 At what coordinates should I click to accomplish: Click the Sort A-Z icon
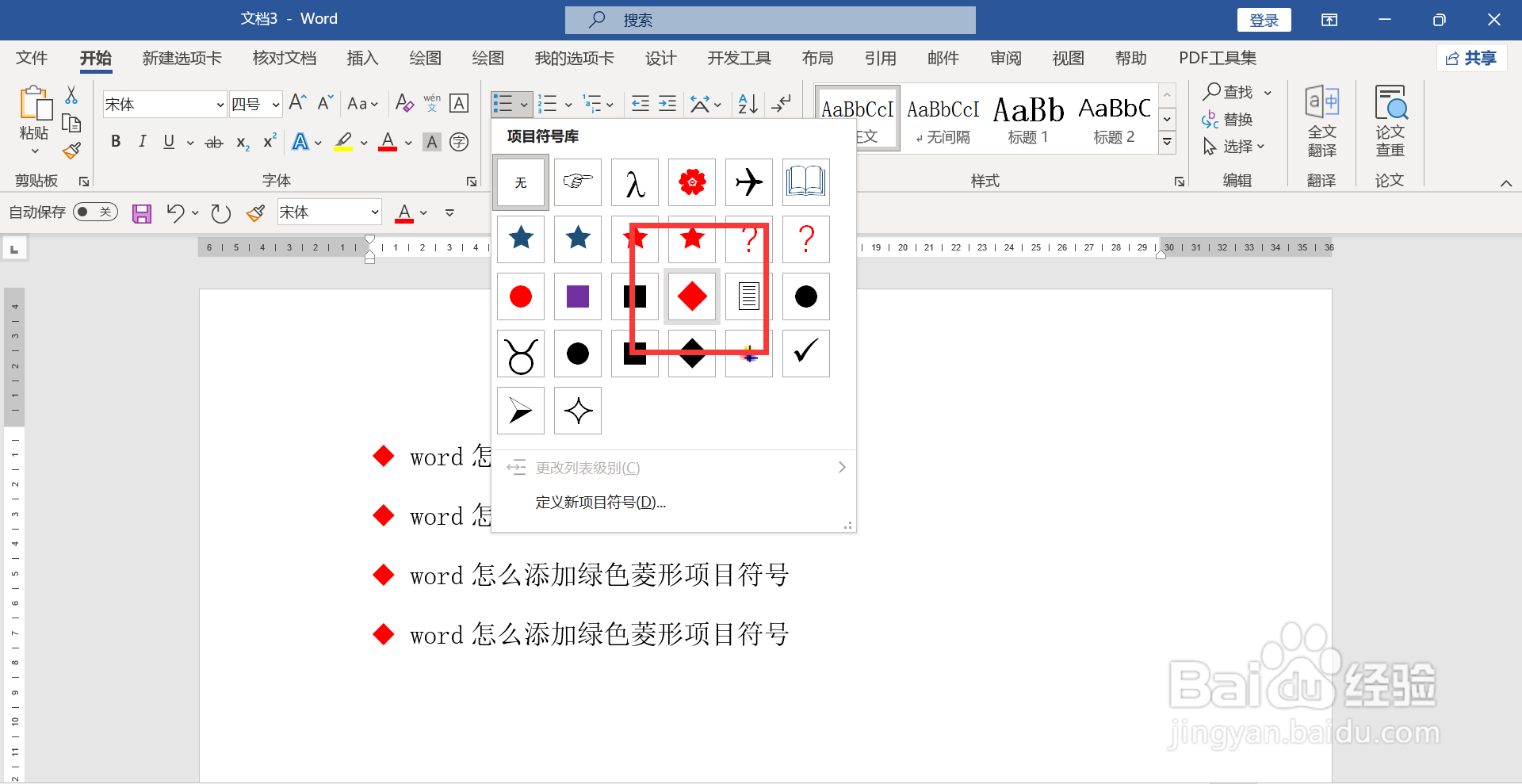click(x=748, y=103)
